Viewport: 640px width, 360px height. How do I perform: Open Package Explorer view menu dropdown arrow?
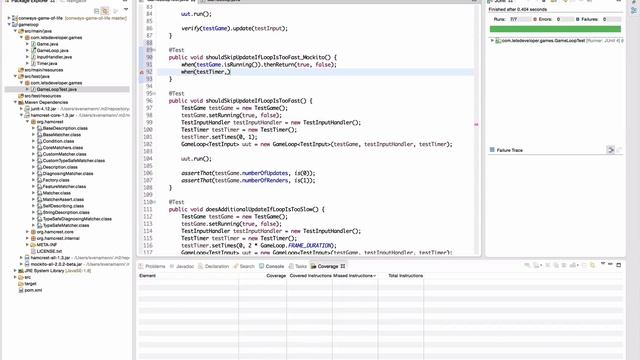[x=126, y=9]
